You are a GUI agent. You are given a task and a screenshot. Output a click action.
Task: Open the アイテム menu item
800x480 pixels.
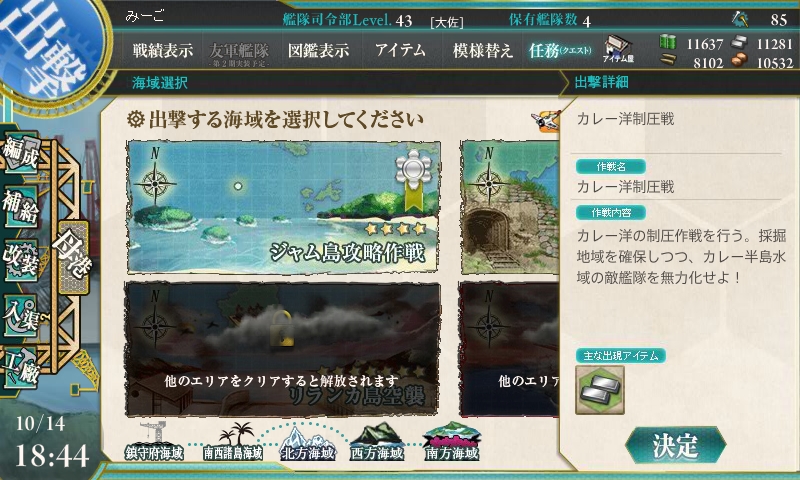tap(400, 50)
